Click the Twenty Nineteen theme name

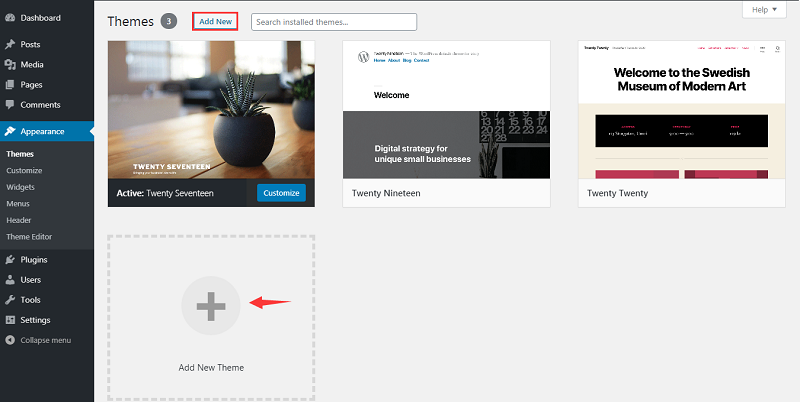[x=386, y=193]
